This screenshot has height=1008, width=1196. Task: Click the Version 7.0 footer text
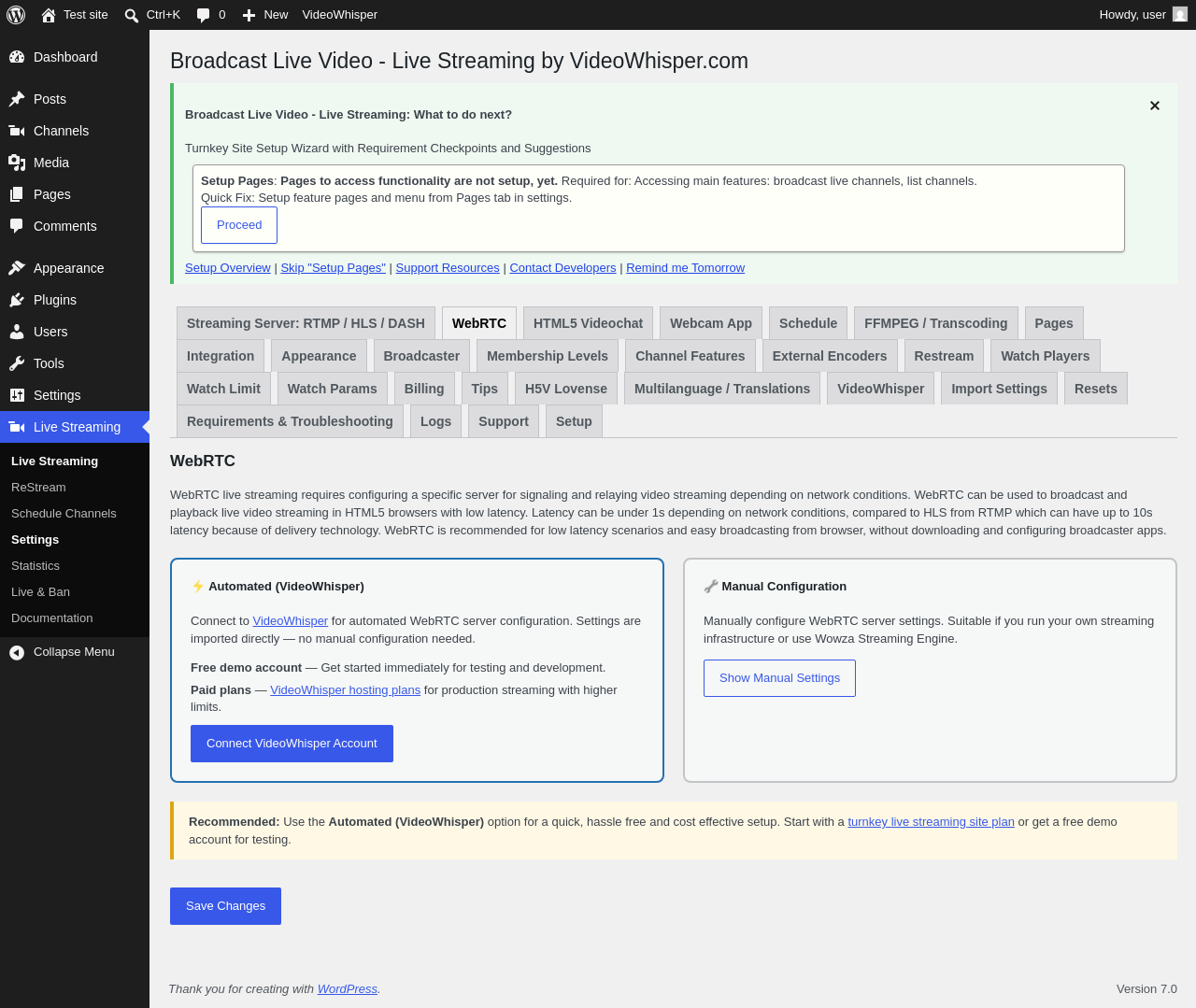tap(1146, 989)
